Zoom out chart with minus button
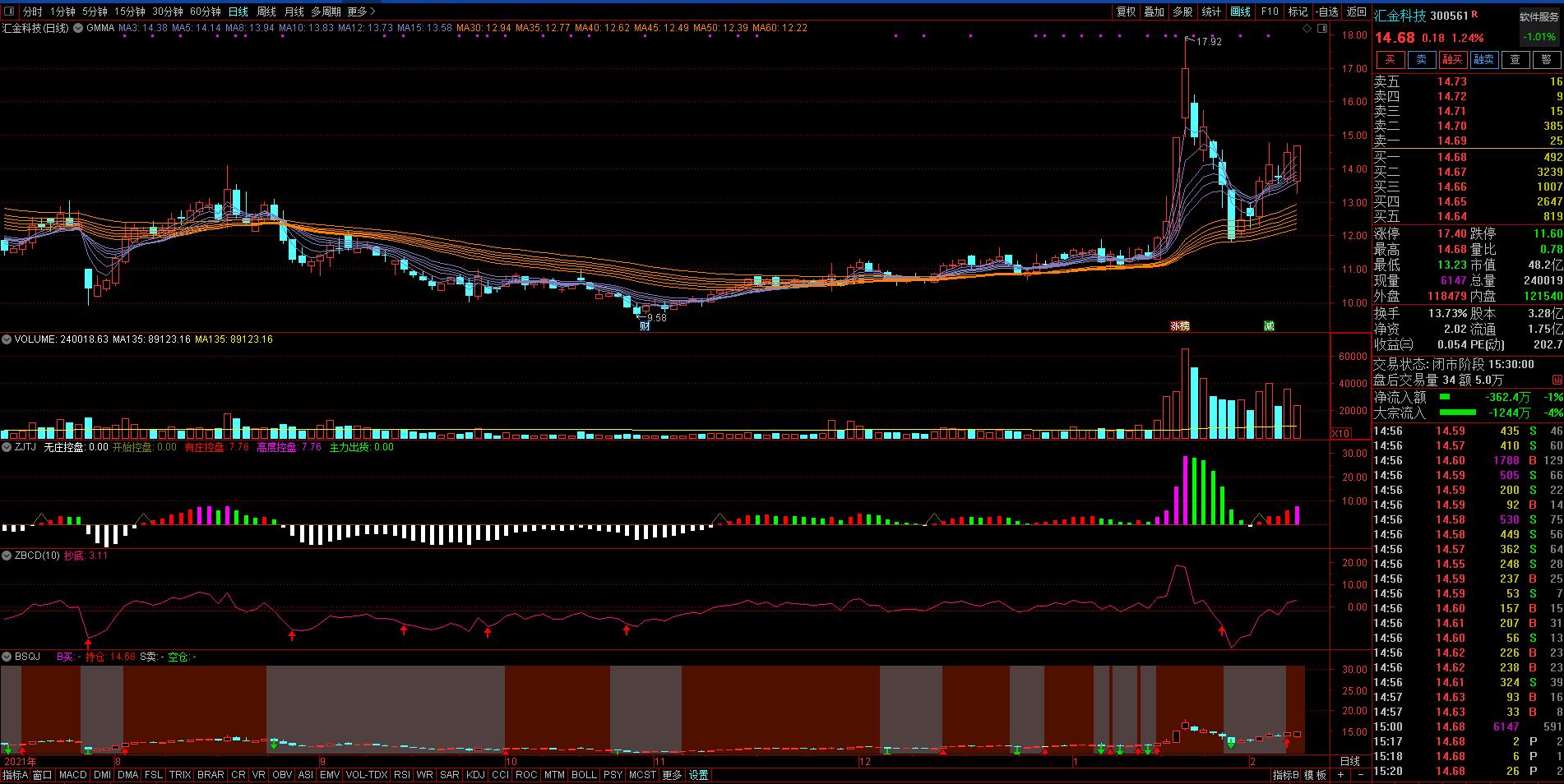 click(1360, 775)
